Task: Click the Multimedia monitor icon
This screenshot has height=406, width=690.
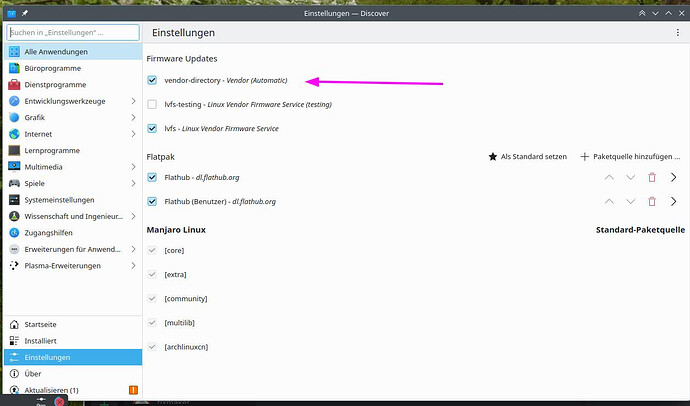Action: click(14, 167)
